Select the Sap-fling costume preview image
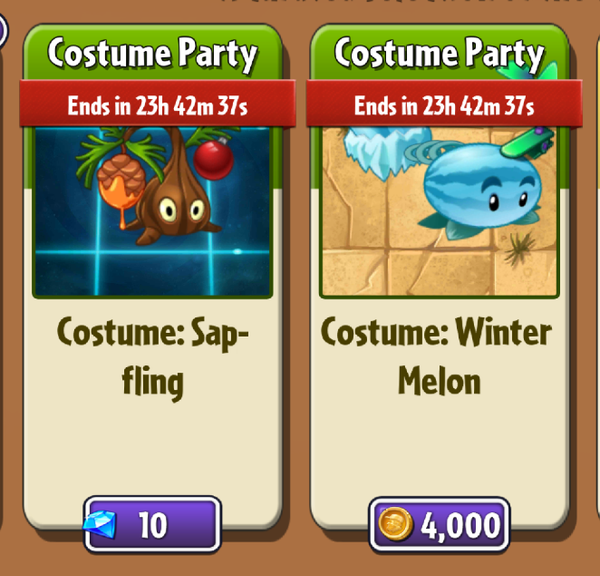The image size is (600, 576). pyautogui.click(x=152, y=212)
